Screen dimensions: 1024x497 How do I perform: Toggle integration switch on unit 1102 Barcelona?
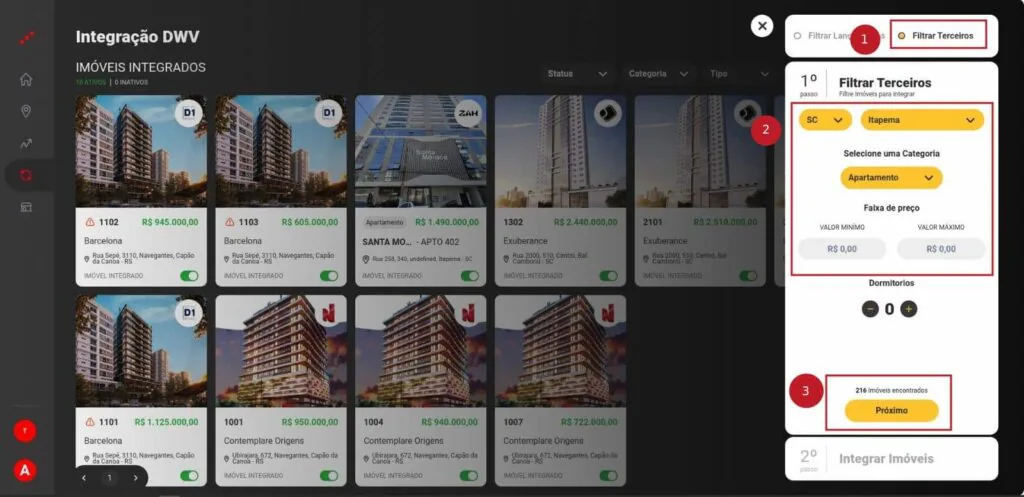tap(189, 276)
